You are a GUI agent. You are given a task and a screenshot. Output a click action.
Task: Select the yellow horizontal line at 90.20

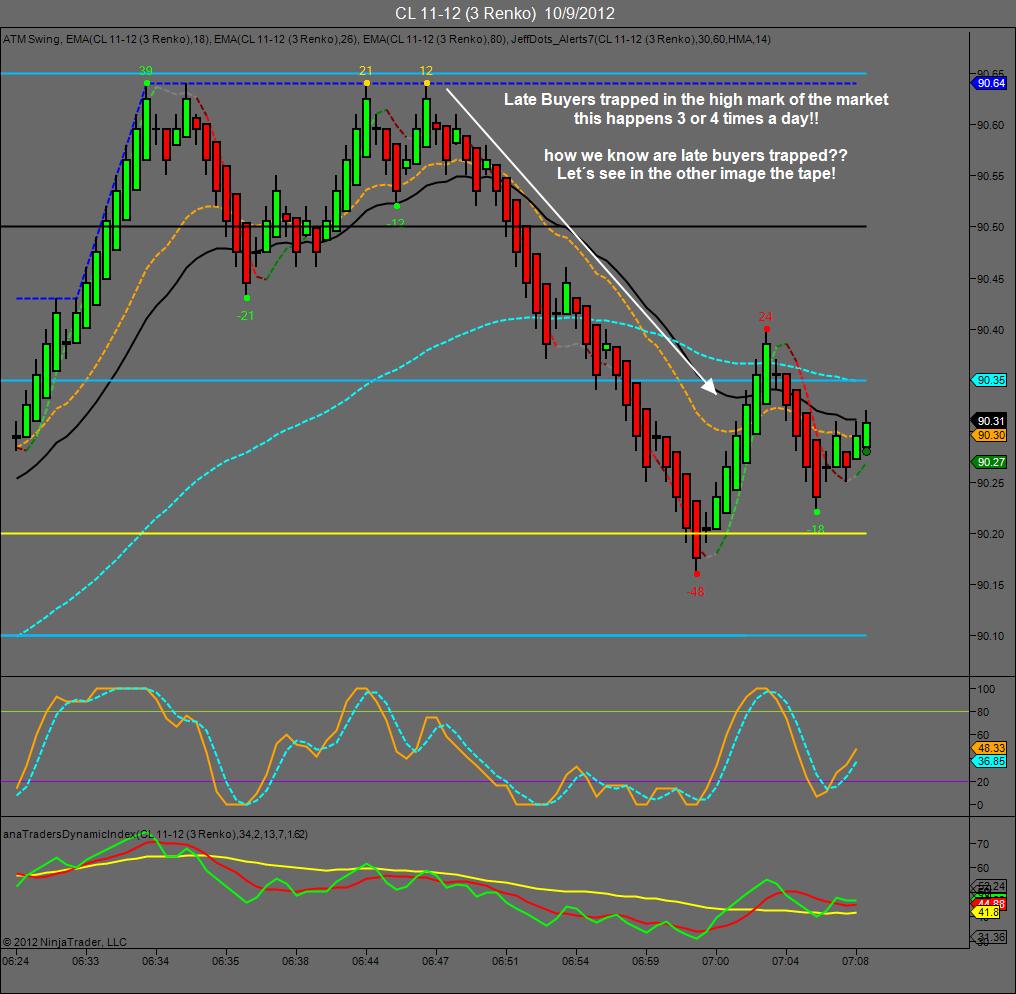pyautogui.click(x=433, y=533)
